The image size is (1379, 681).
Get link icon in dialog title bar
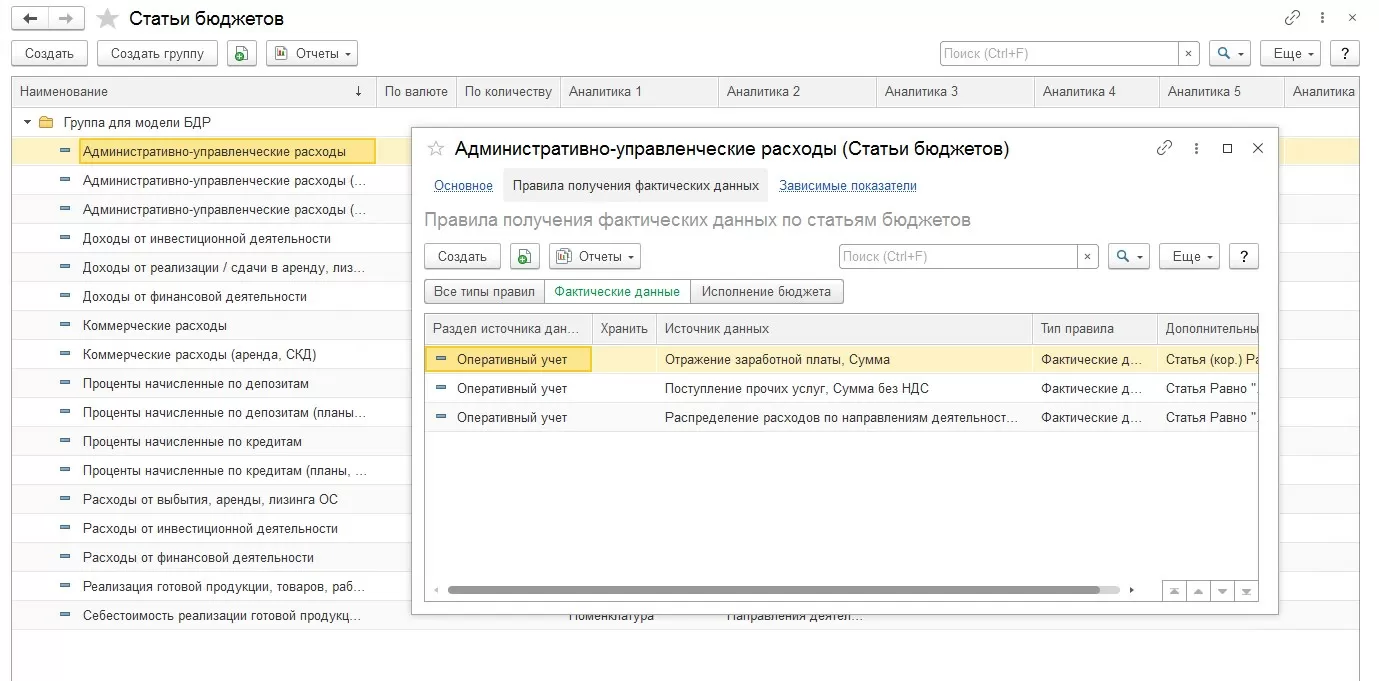tap(1164, 148)
